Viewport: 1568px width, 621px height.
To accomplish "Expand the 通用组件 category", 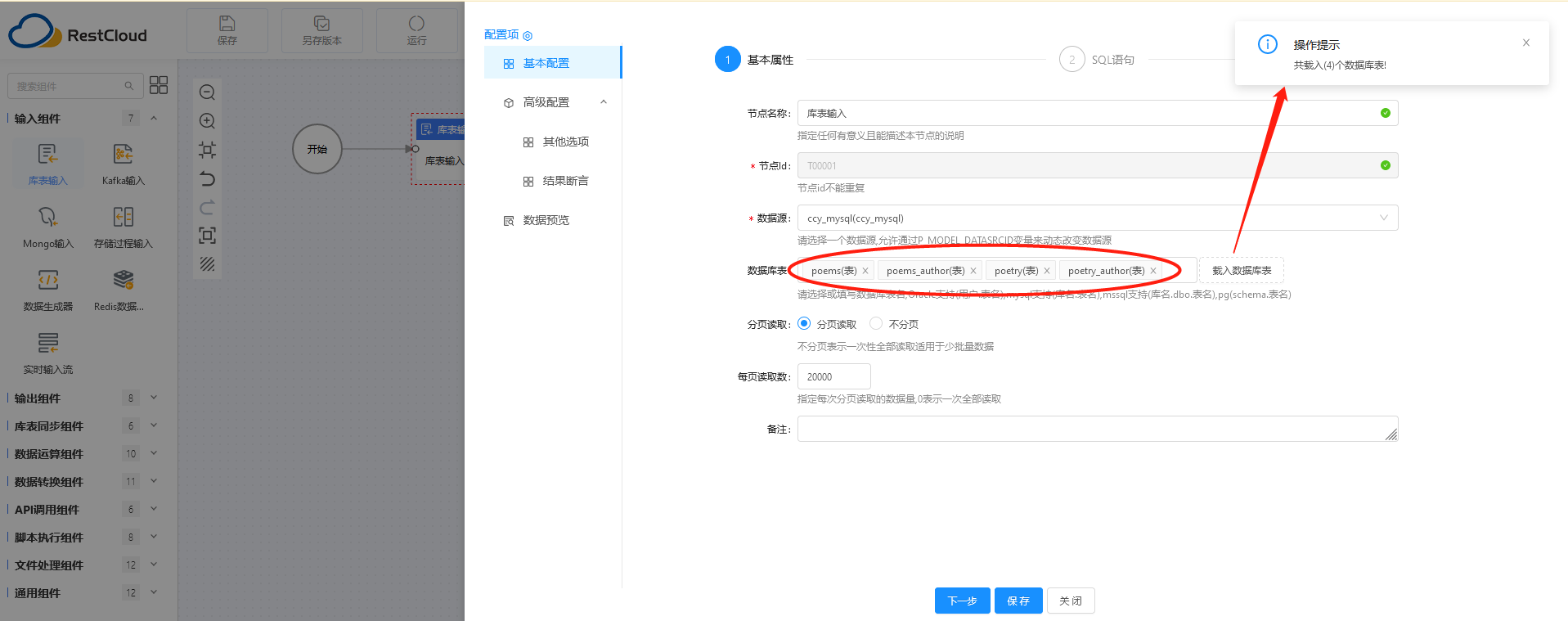I will (x=153, y=592).
